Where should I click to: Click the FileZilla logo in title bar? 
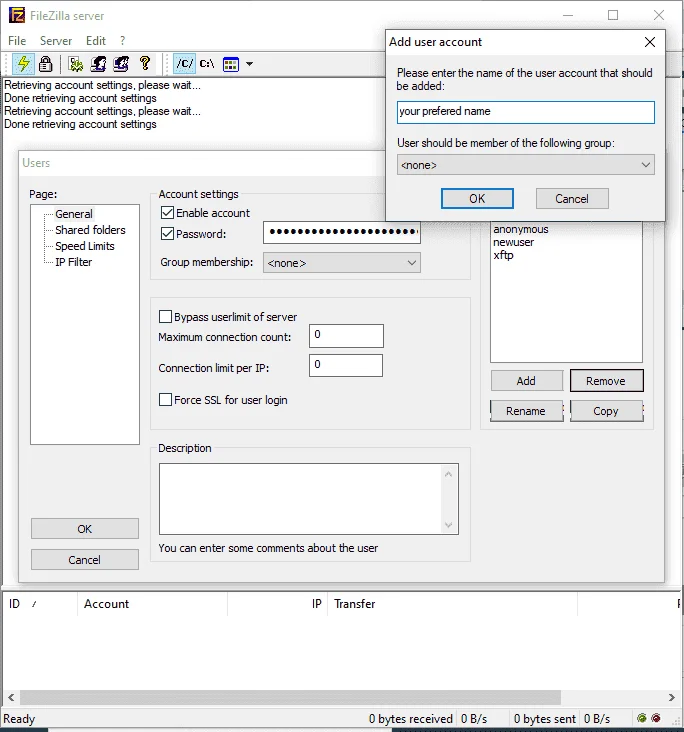point(17,15)
